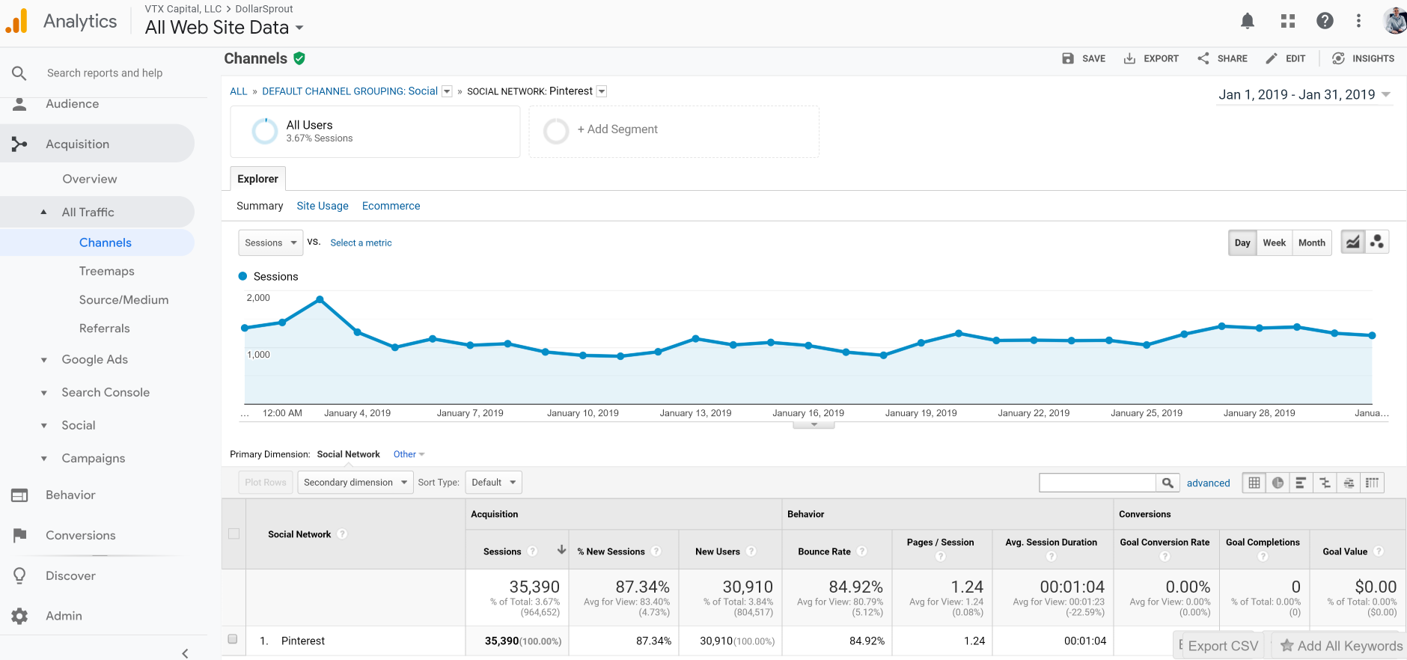Open the notifications bell
1407x660 pixels.
1247,21
